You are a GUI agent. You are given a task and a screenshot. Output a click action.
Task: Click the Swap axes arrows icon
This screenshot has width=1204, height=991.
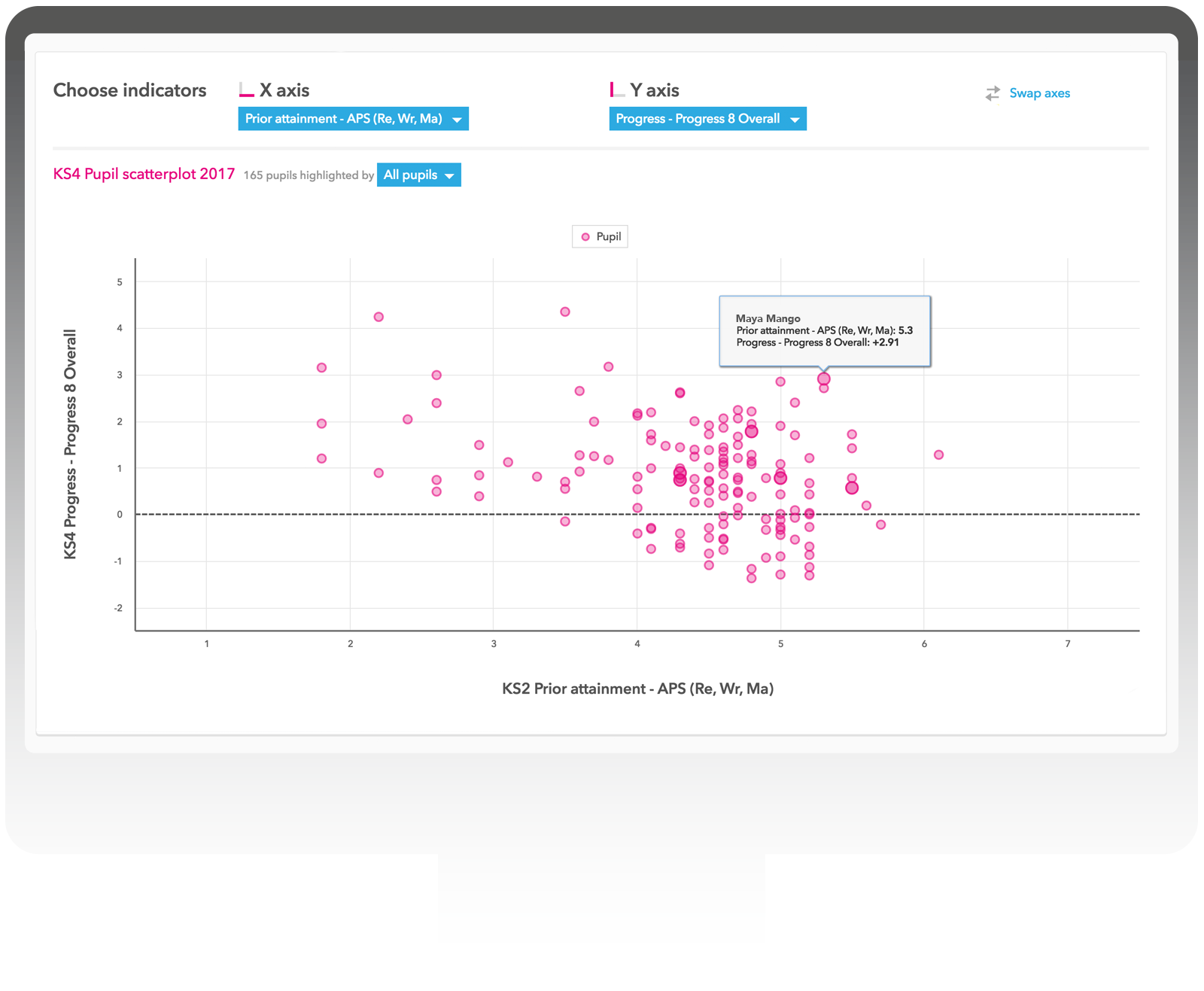(x=993, y=93)
